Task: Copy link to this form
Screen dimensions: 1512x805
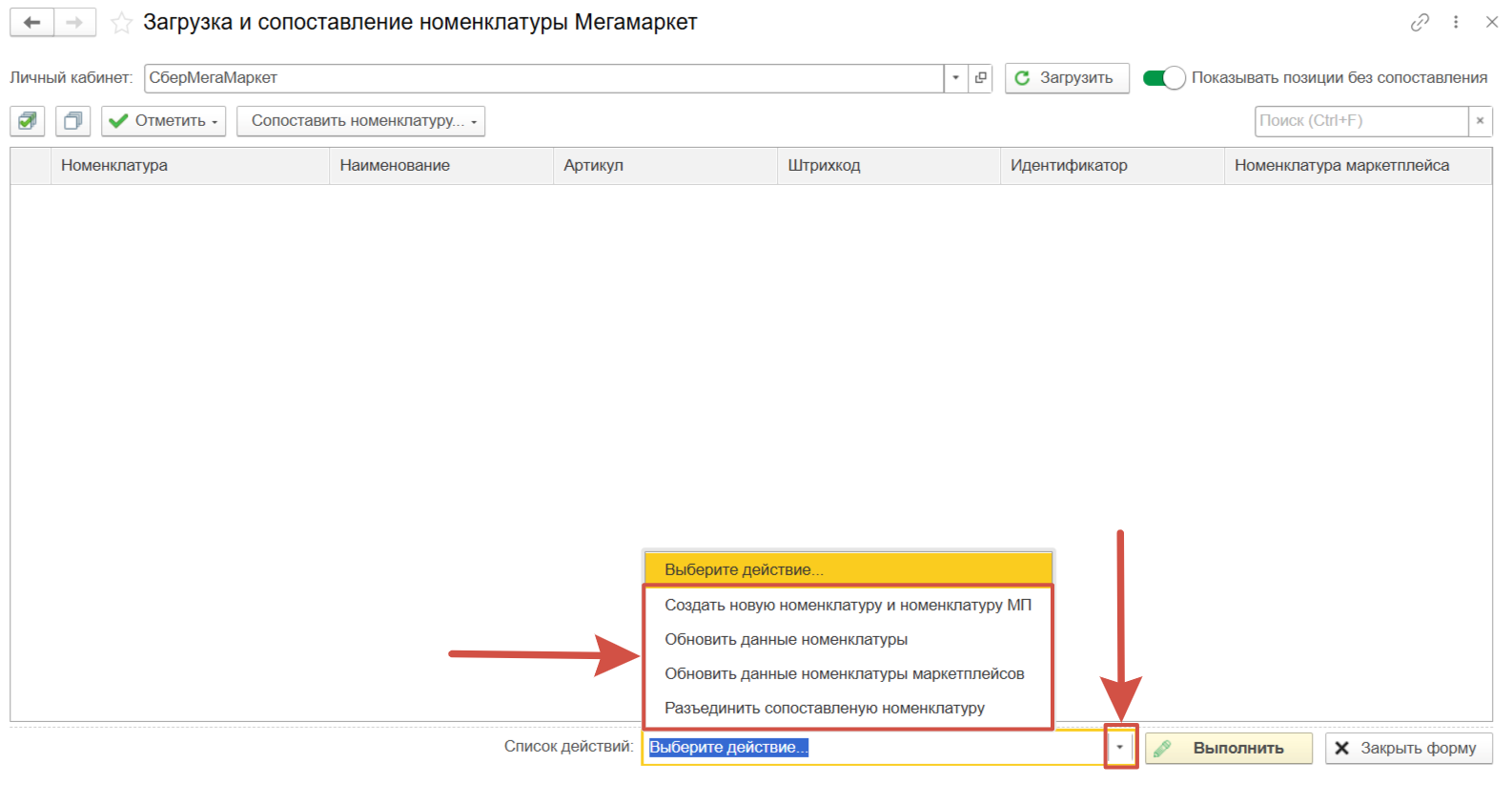Action: (x=1420, y=22)
